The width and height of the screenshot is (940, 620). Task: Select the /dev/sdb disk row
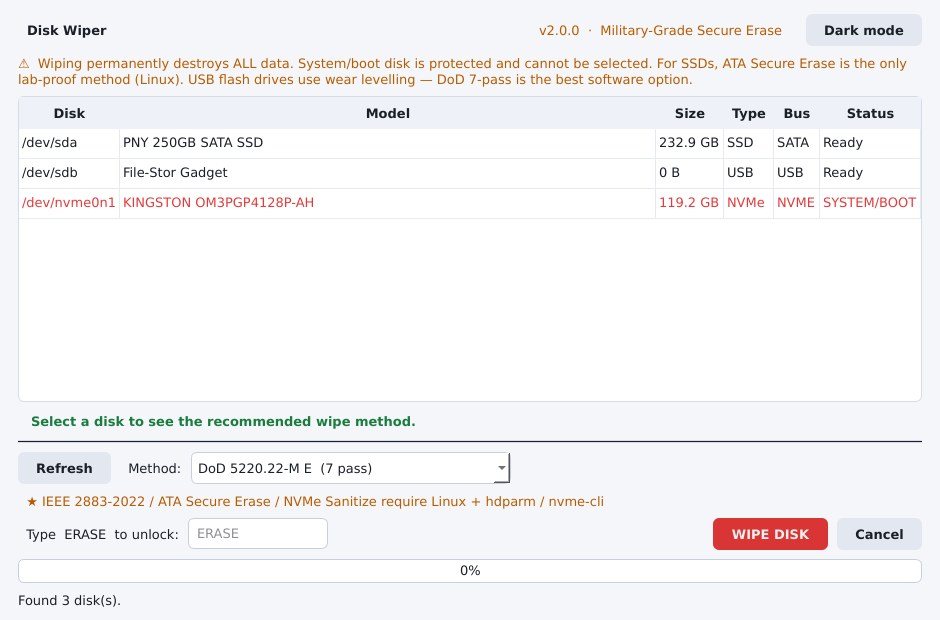pos(470,173)
